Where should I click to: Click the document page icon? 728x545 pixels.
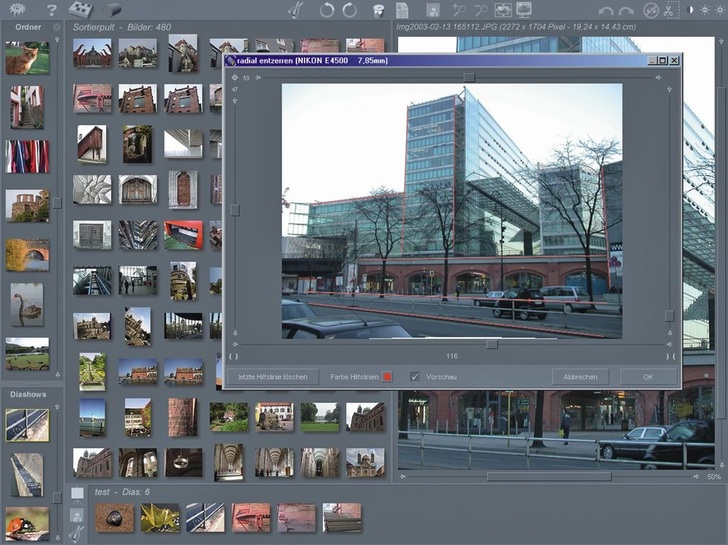pyautogui.click(x=402, y=10)
